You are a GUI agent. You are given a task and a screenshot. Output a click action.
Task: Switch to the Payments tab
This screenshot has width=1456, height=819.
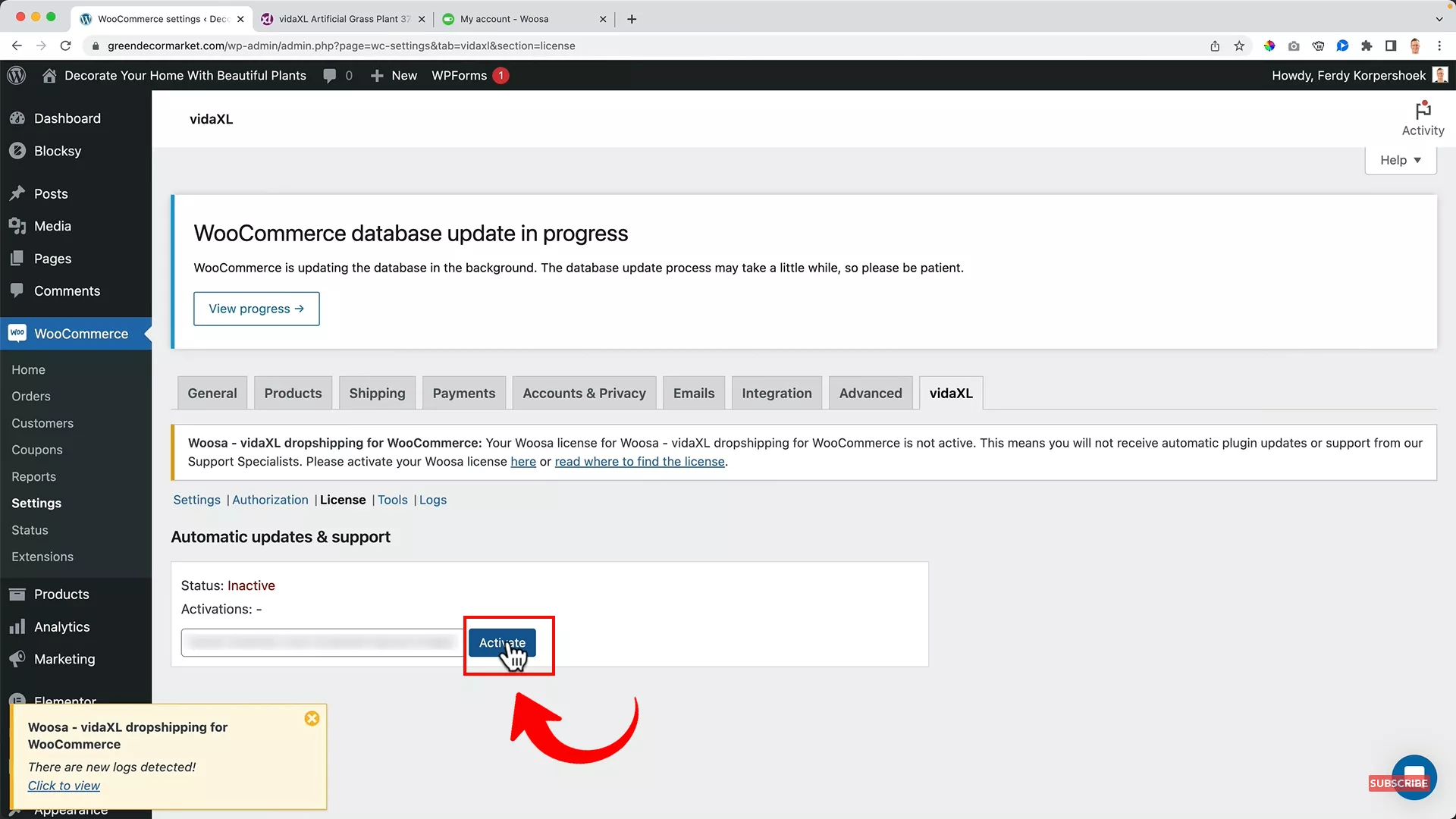pos(464,393)
